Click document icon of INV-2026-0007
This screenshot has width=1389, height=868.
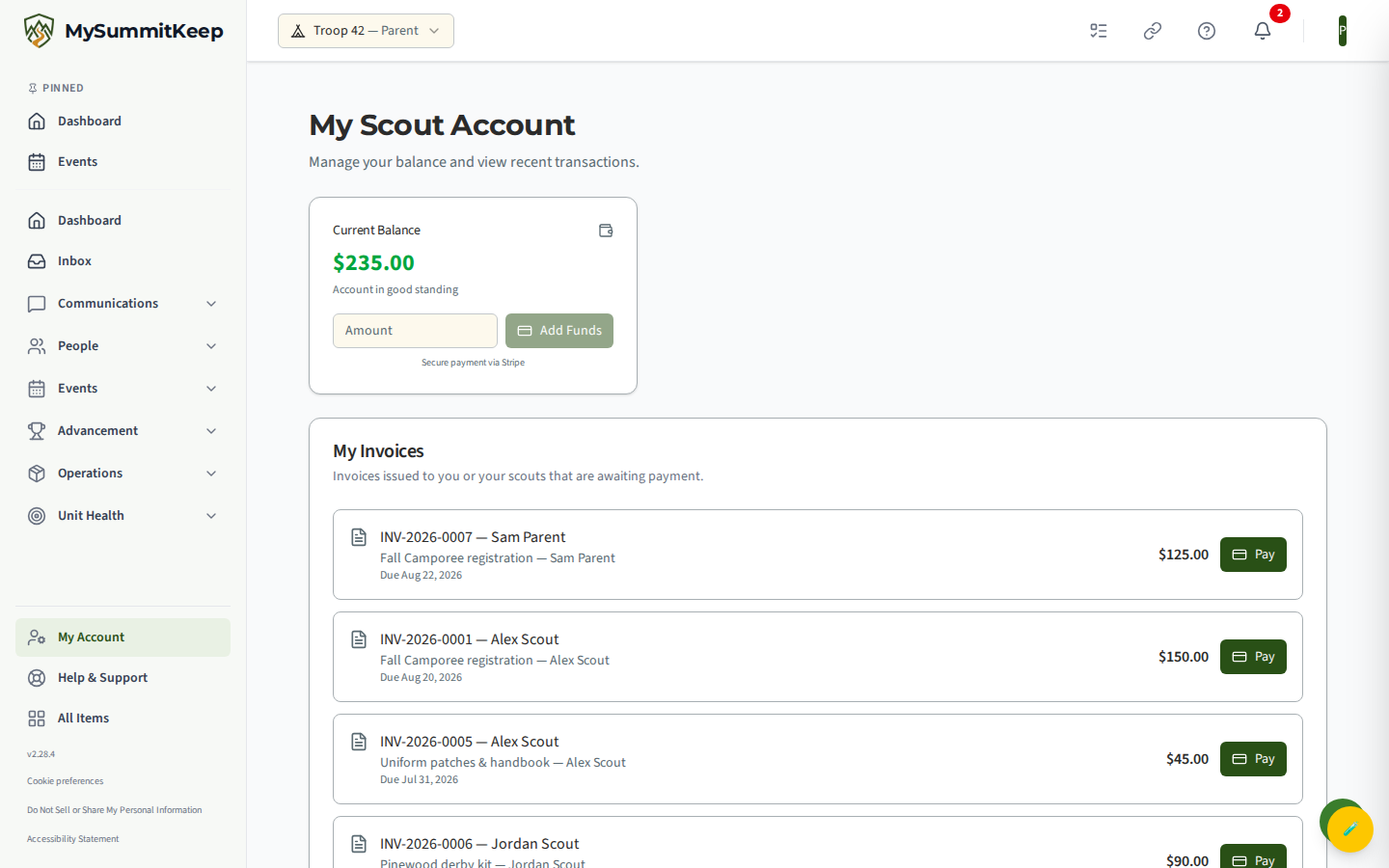tap(359, 537)
